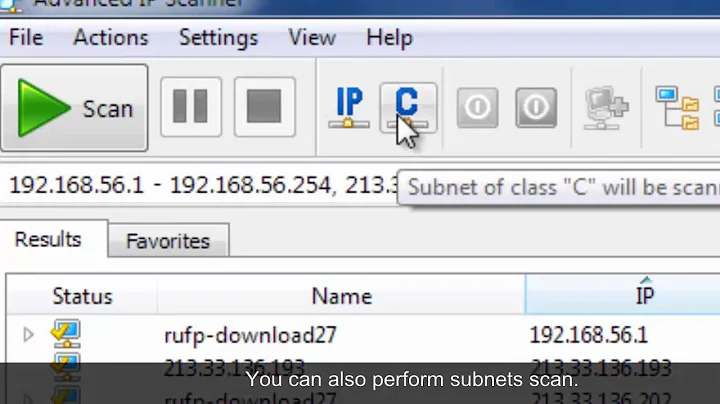720x404 pixels.
Task: Open the Settings menu
Action: click(x=219, y=37)
